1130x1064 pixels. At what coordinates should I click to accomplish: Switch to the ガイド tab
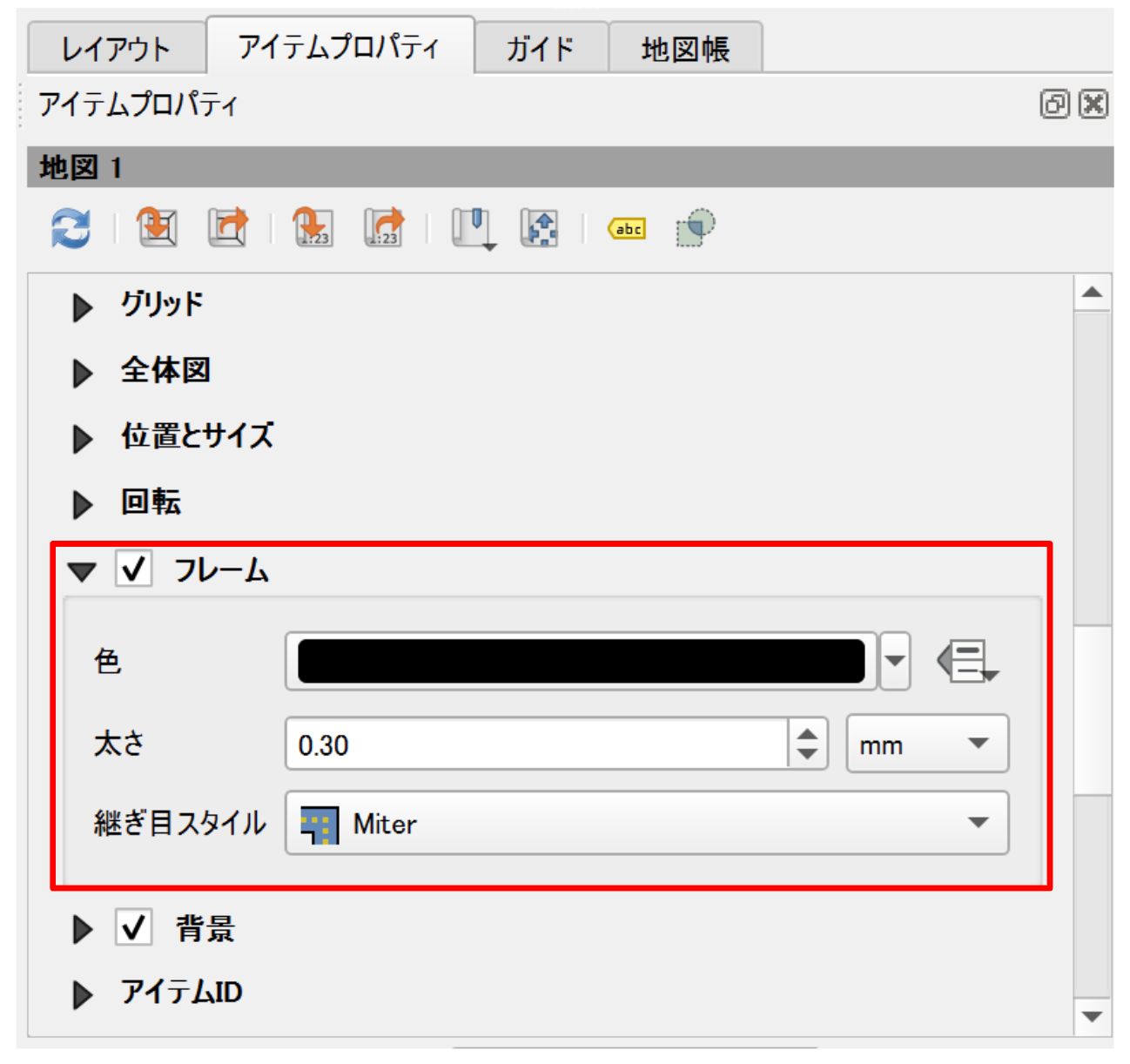click(x=541, y=48)
